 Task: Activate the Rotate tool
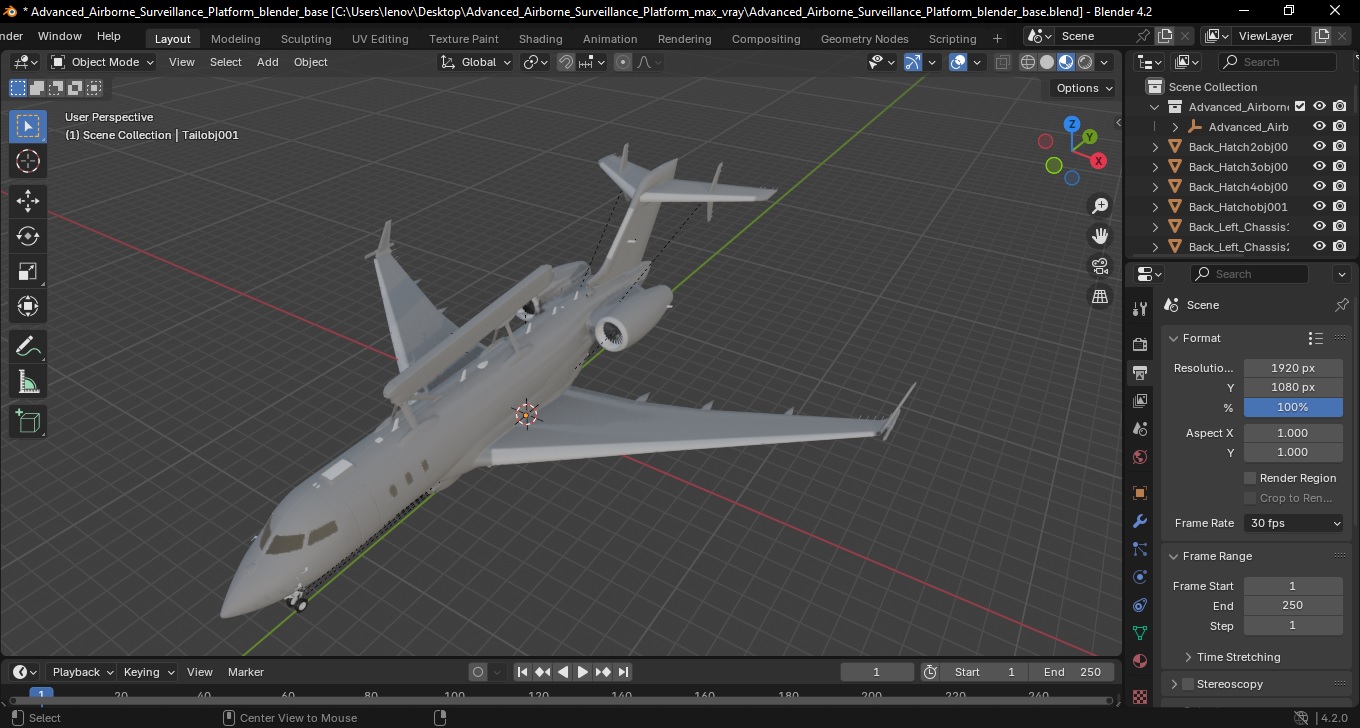coord(28,236)
